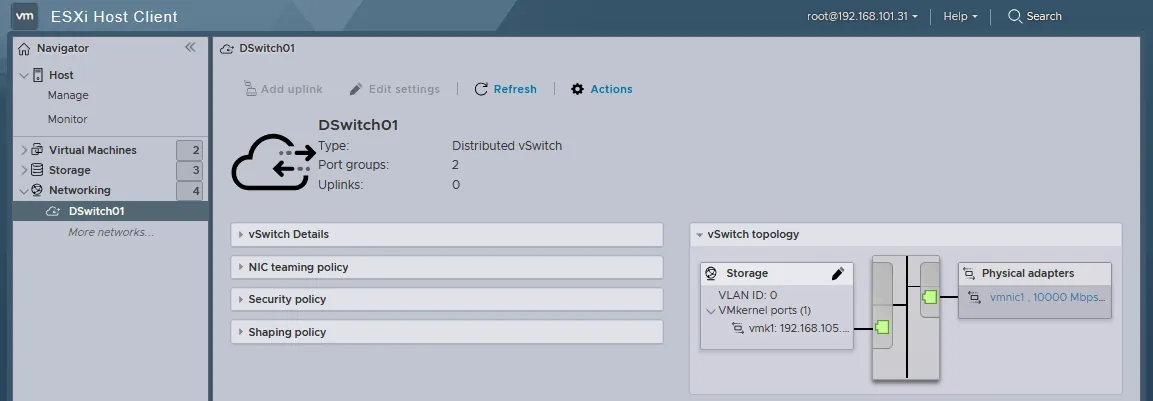Click the Physical adapters header icon
This screenshot has width=1153, height=401.
[968, 273]
